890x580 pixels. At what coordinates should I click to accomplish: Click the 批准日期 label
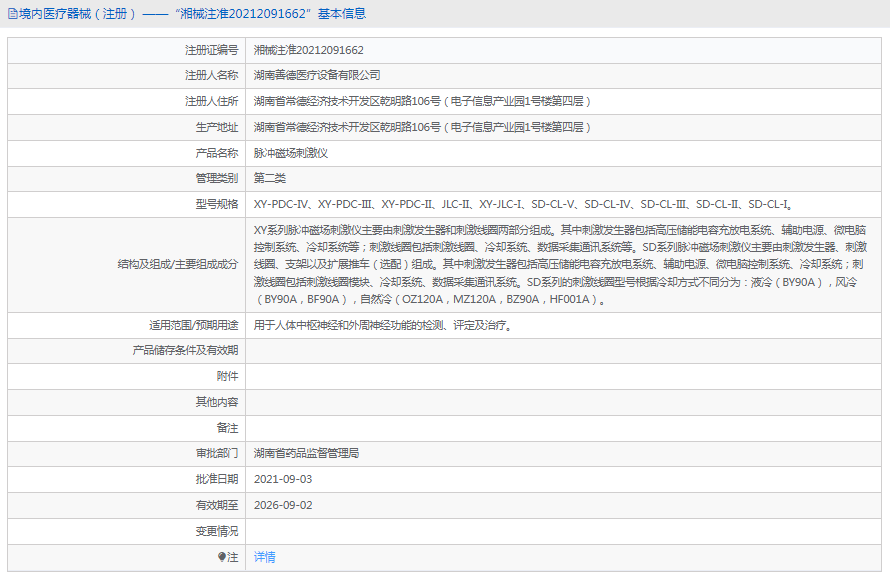pyautogui.click(x=217, y=479)
